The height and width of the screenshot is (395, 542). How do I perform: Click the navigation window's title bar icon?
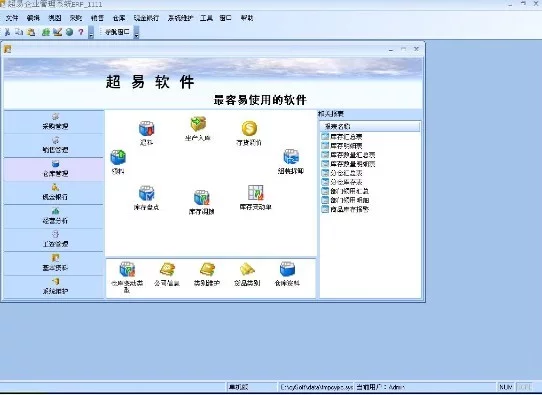[8, 49]
